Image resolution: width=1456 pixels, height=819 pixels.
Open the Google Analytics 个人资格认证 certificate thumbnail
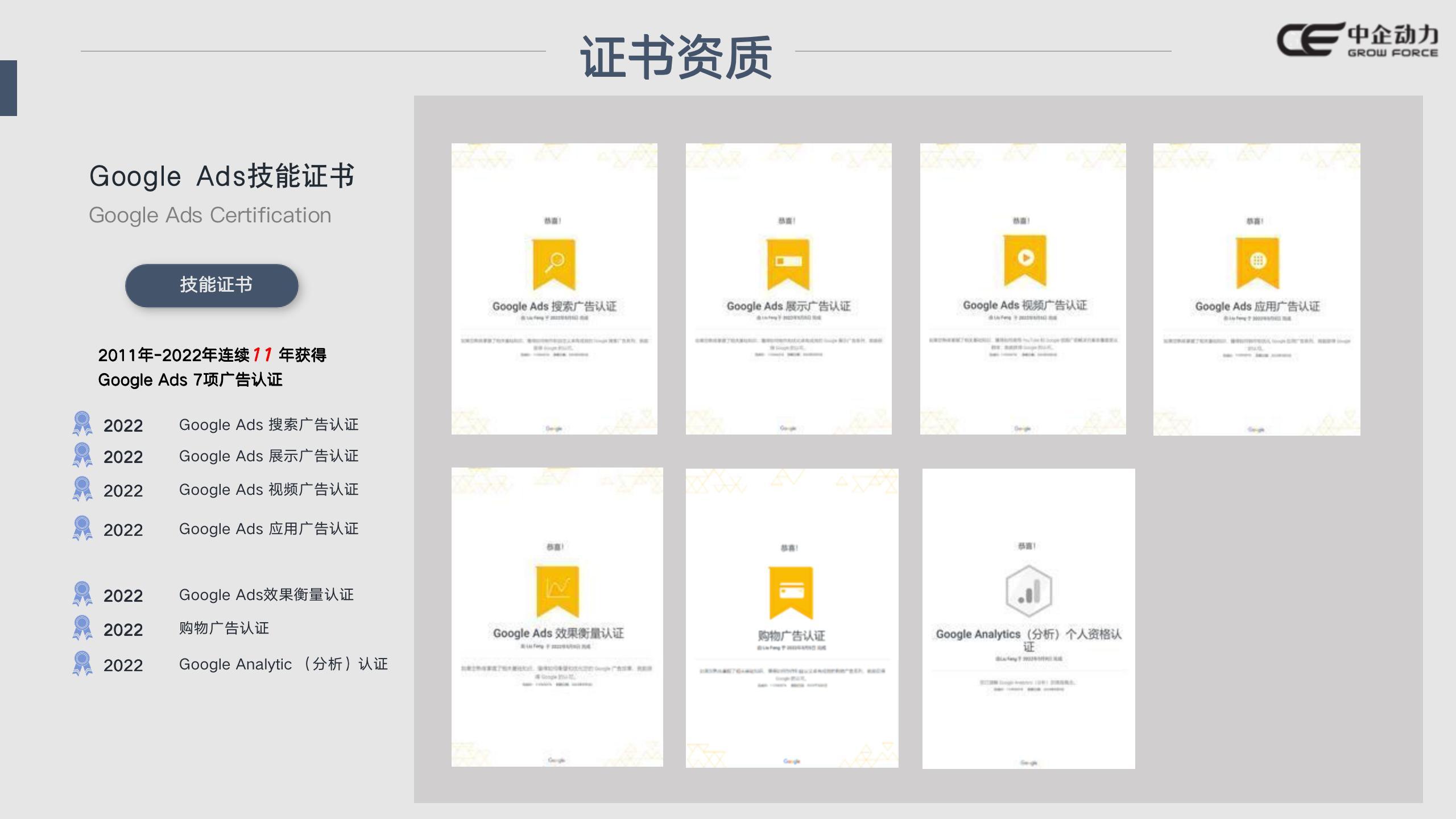coord(1028,619)
